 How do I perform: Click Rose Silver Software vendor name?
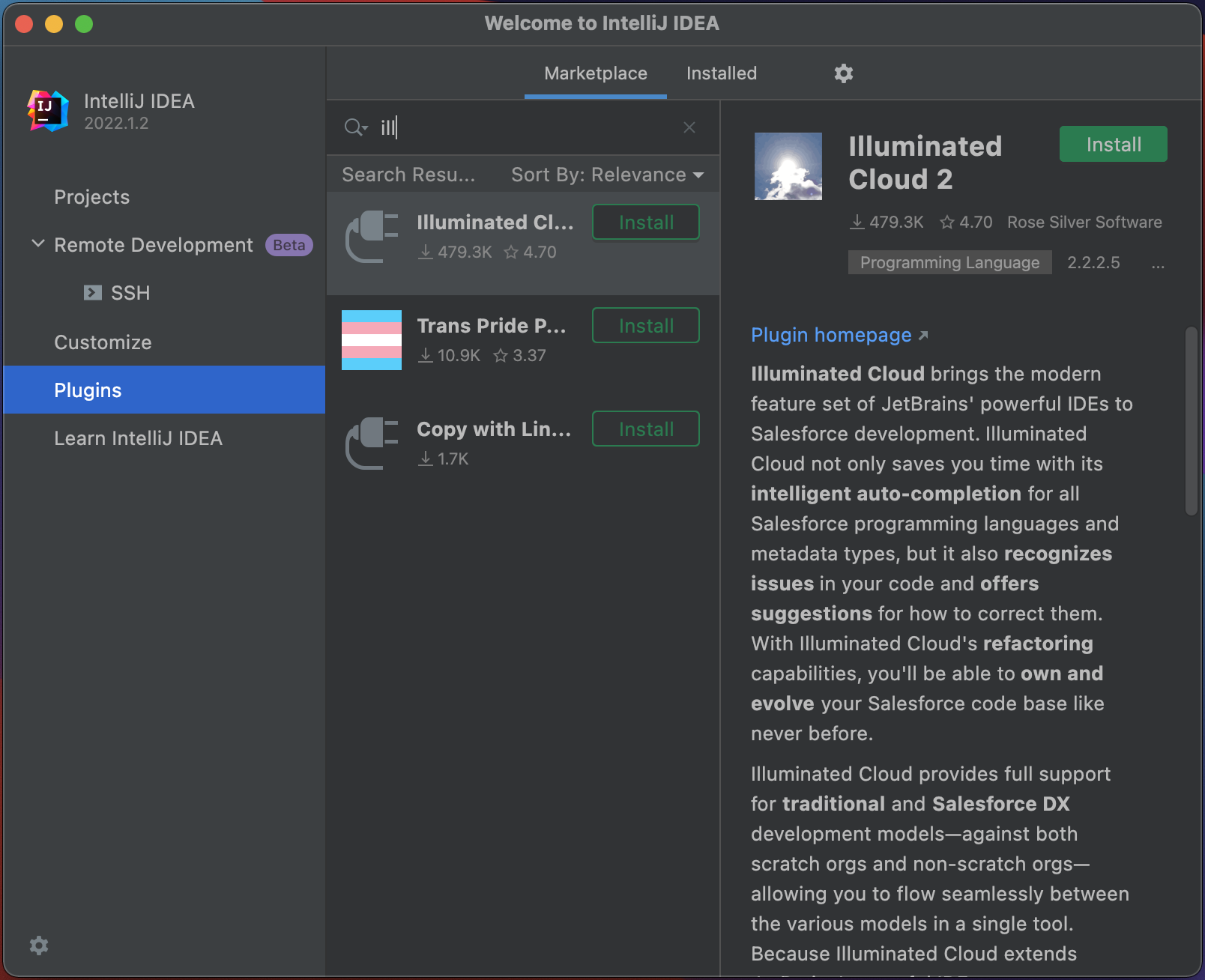coord(1084,223)
